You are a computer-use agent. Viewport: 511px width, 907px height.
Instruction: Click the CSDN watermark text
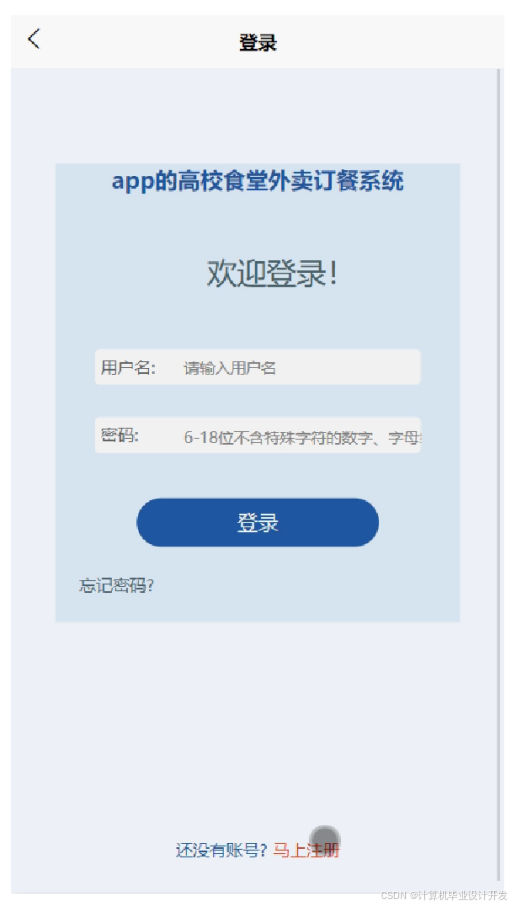point(393,895)
